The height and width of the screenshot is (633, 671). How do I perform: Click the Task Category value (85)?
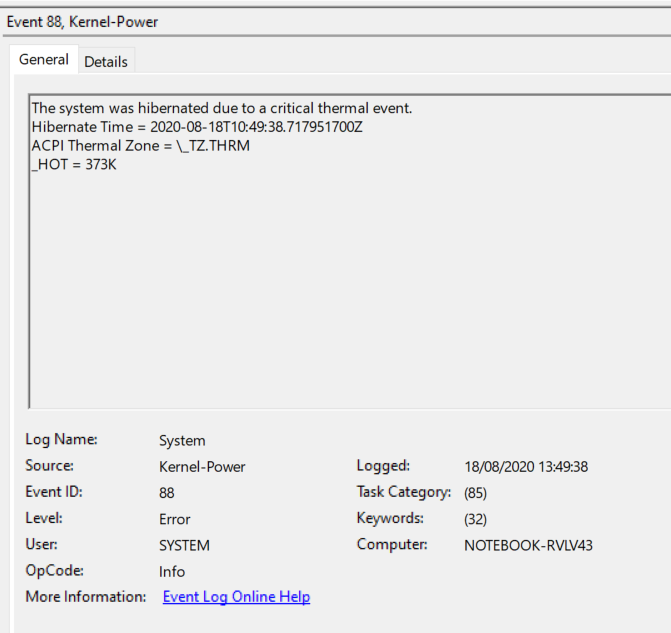(475, 493)
